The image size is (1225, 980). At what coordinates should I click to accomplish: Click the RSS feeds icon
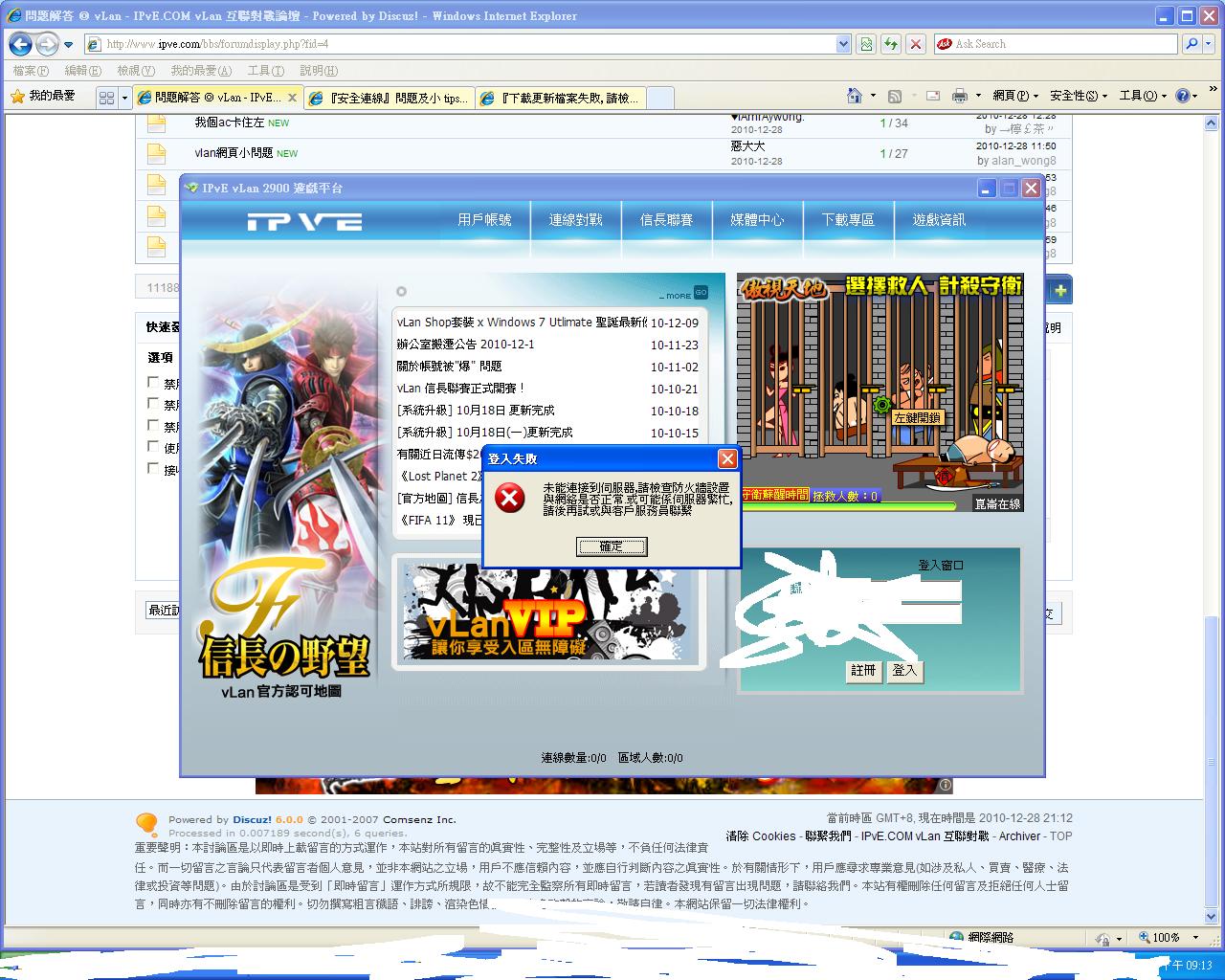[x=895, y=96]
